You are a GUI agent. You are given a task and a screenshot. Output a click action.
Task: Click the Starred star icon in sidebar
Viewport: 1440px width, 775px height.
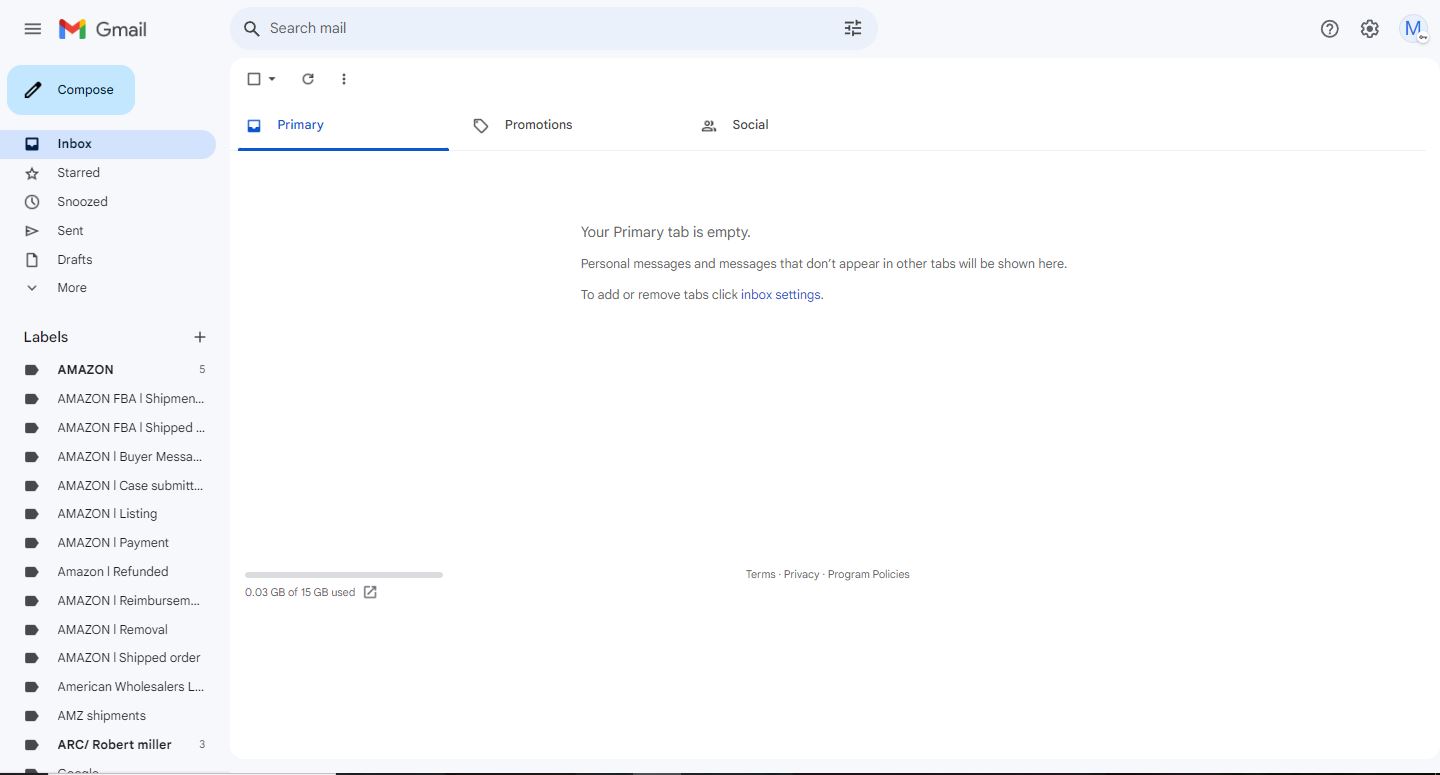pos(32,173)
